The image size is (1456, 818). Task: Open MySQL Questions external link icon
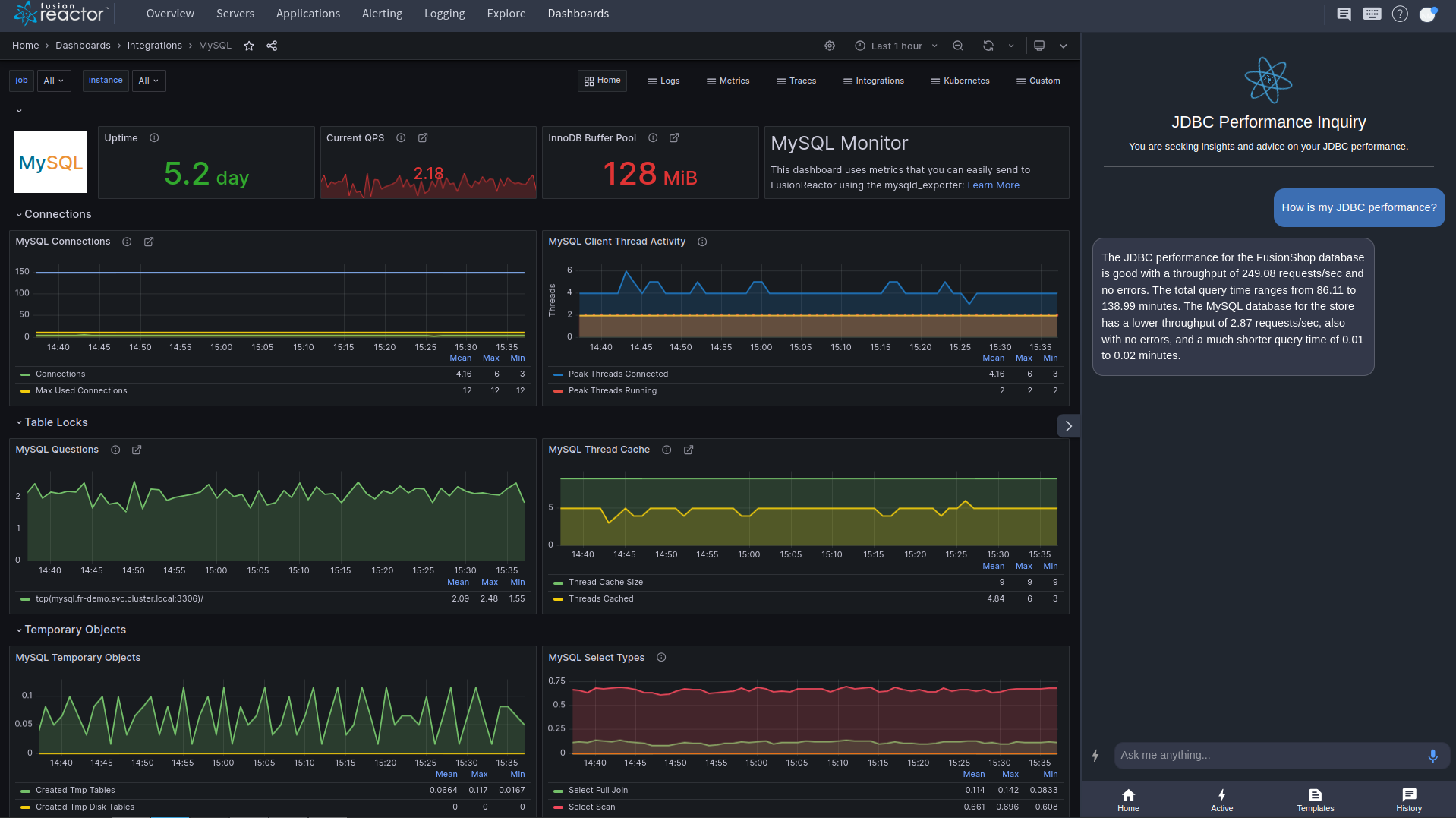[x=137, y=450]
